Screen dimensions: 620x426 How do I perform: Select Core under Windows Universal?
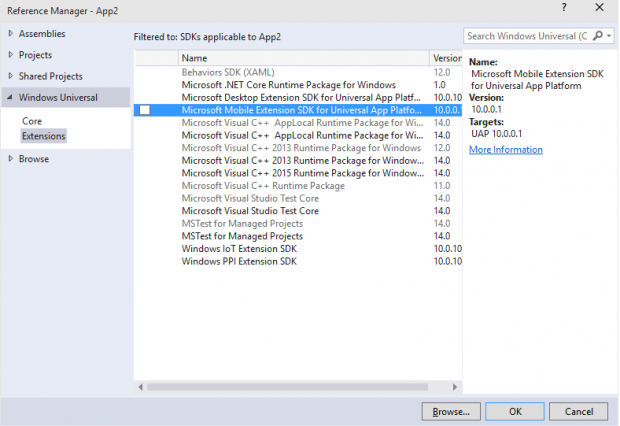coord(32,121)
